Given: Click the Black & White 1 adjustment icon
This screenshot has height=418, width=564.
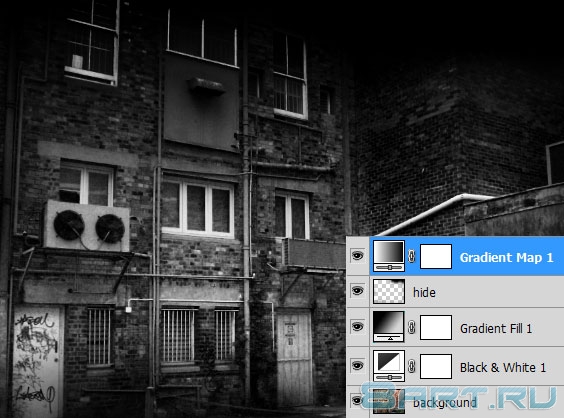Looking at the screenshot, I should (x=389, y=366).
